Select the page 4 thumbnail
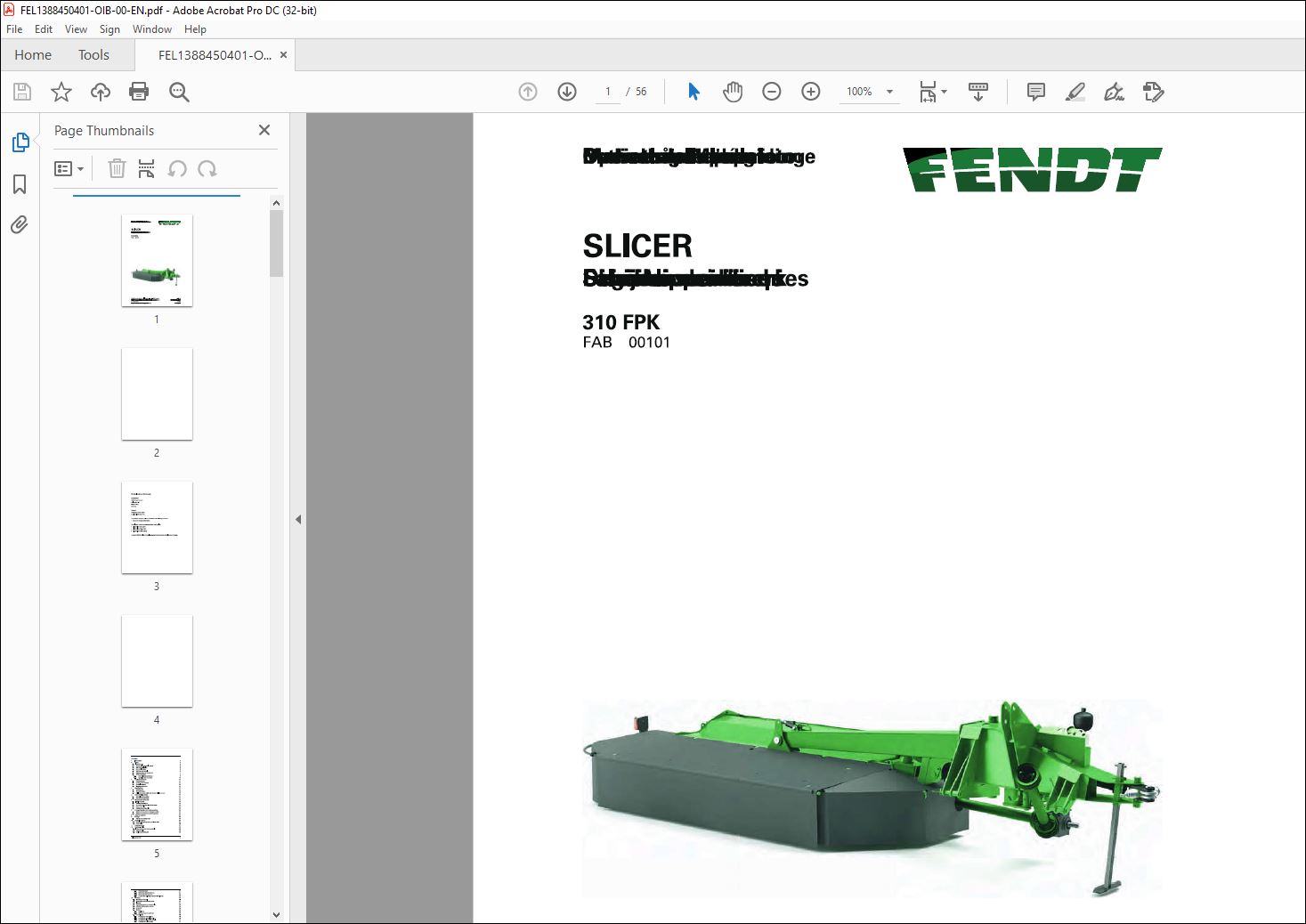Image resolution: width=1306 pixels, height=924 pixels. tap(157, 661)
